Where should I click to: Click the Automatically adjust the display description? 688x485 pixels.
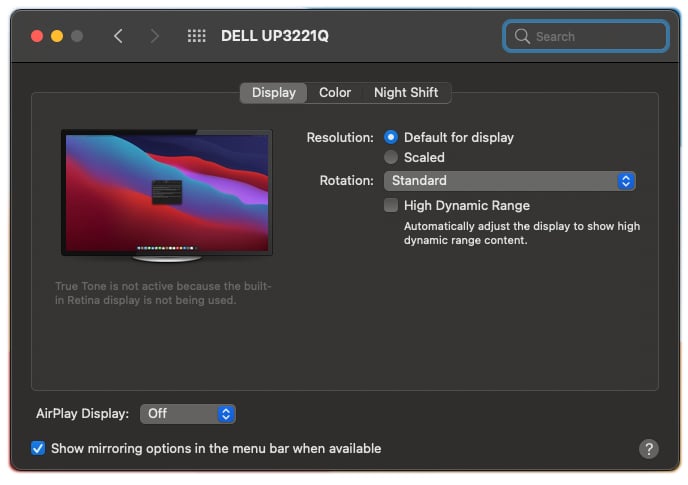522,233
